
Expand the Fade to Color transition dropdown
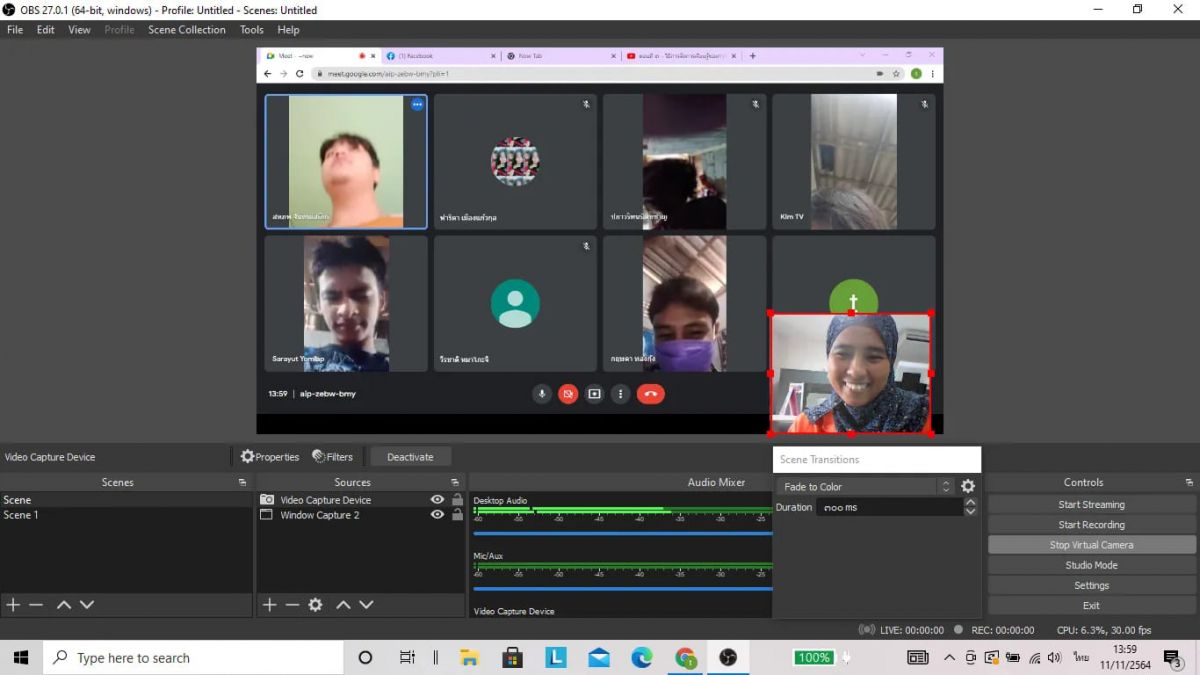[x=865, y=487]
